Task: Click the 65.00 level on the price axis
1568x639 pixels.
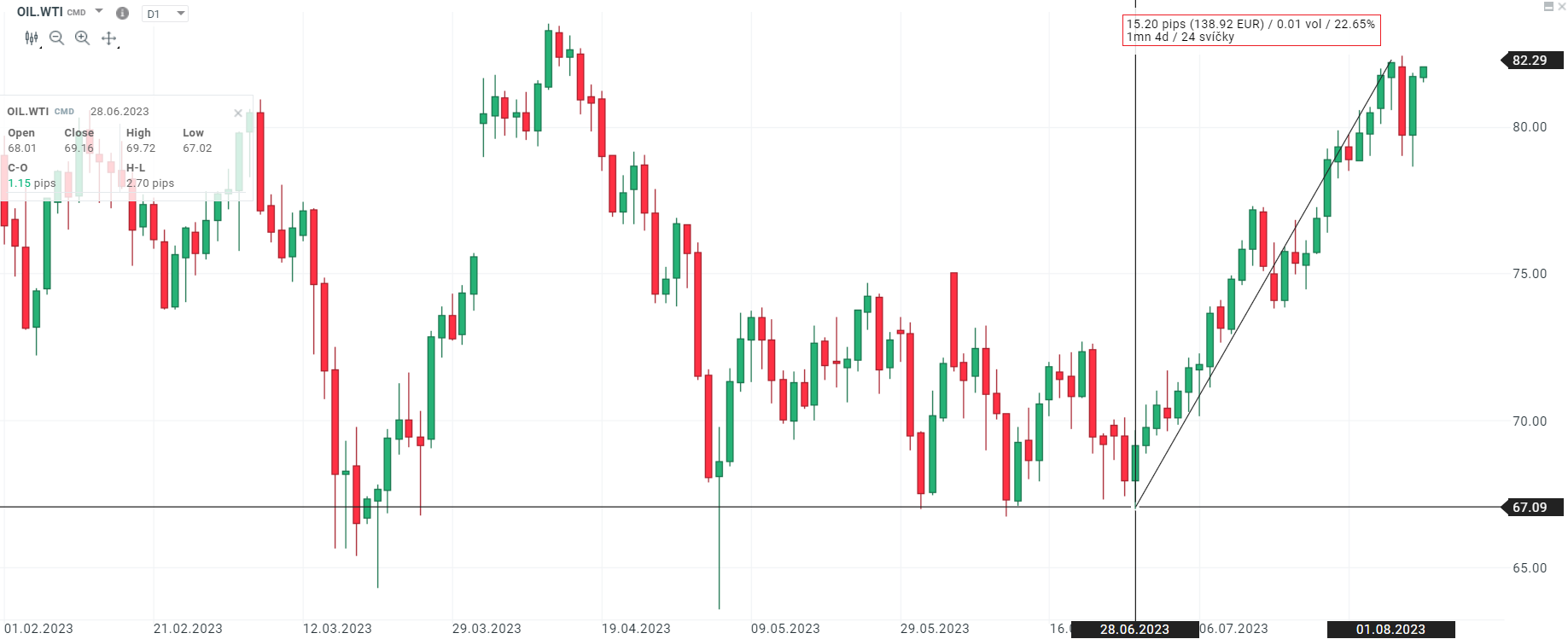Action: 1529,568
